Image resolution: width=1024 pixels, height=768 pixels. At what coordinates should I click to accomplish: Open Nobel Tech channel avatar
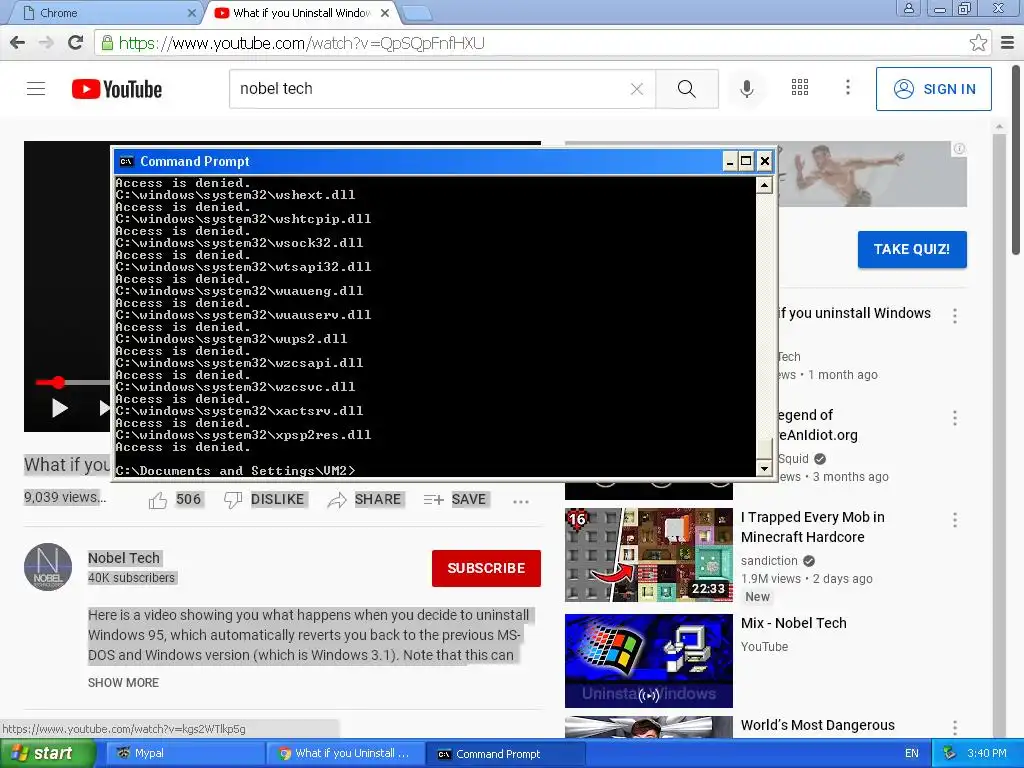point(48,566)
